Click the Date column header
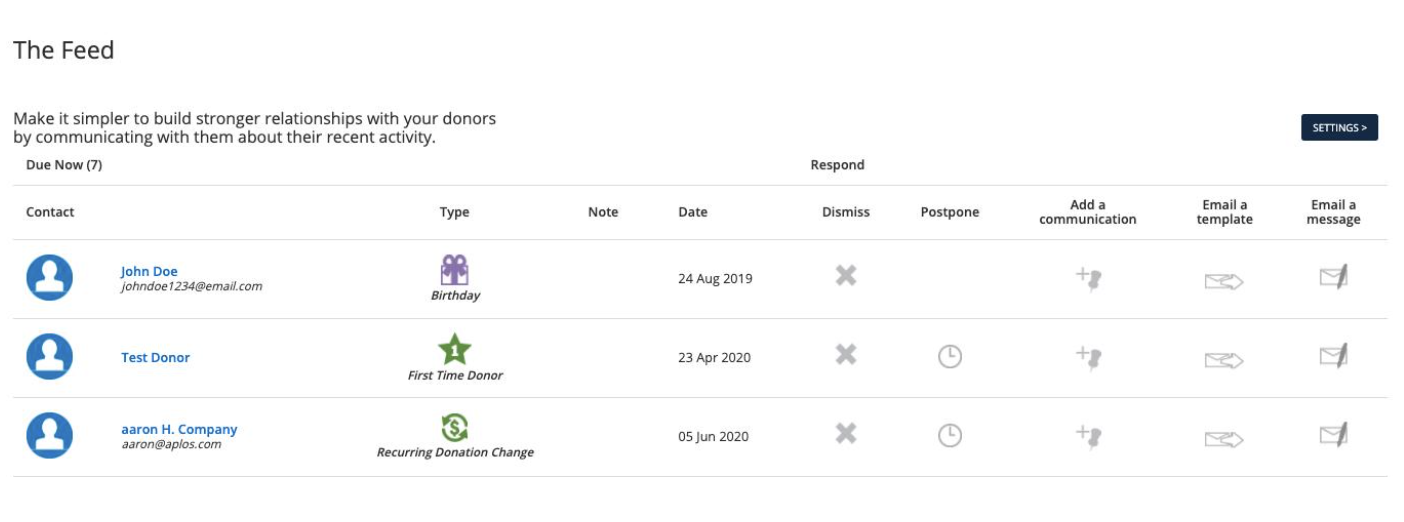Image resolution: width=1404 pixels, height=522 pixels. pyautogui.click(x=693, y=212)
